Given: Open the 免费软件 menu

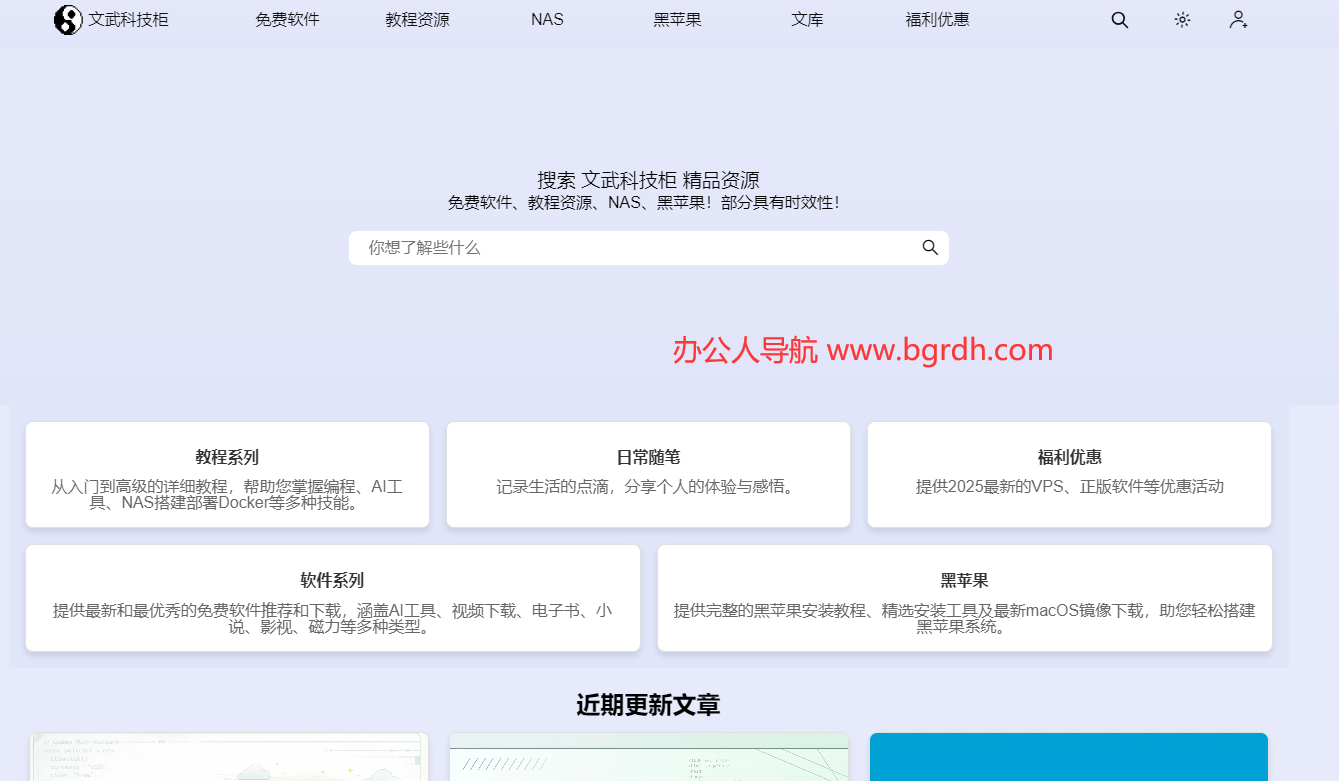Looking at the screenshot, I should [x=287, y=19].
